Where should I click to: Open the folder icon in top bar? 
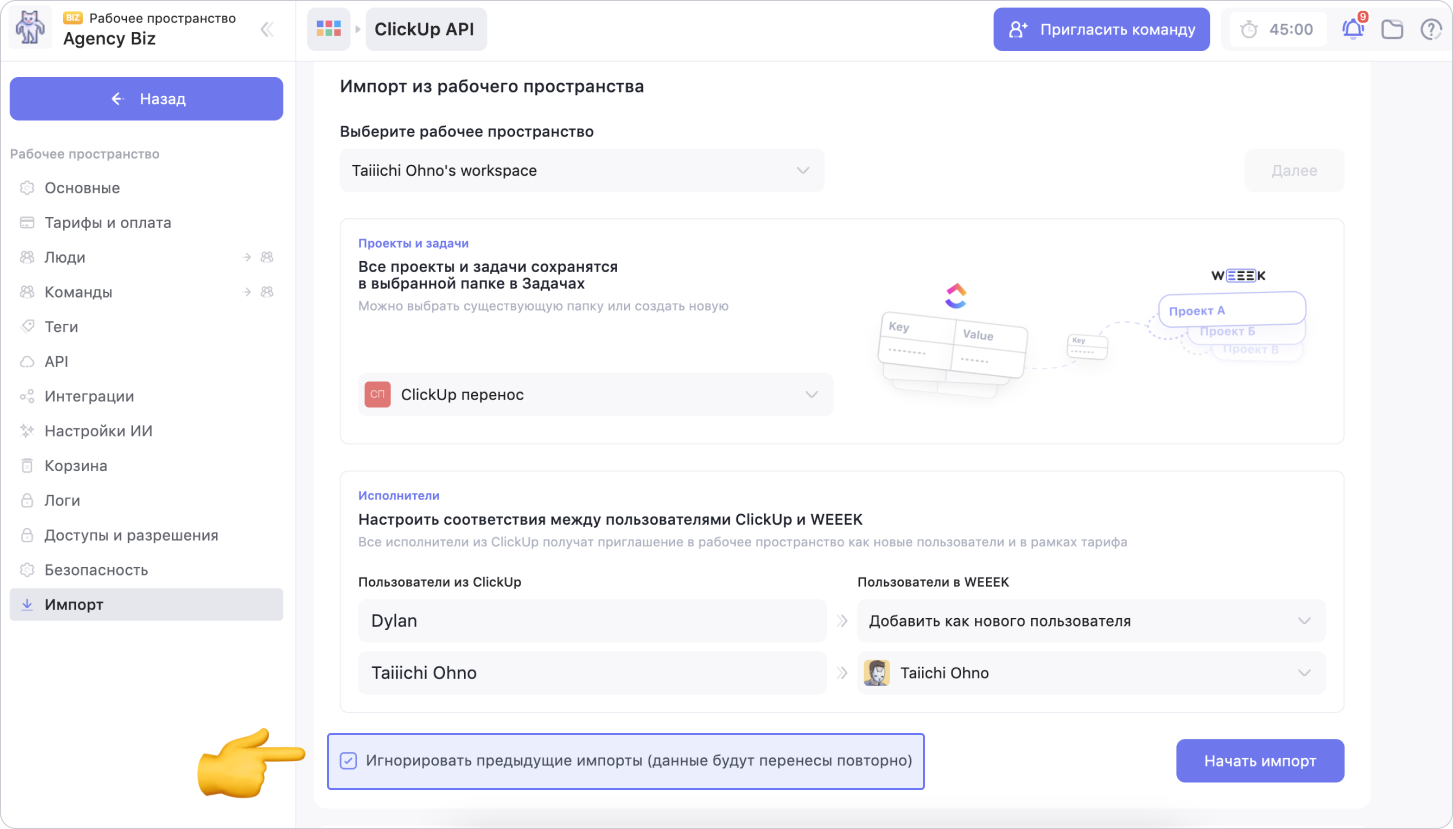pos(1392,29)
